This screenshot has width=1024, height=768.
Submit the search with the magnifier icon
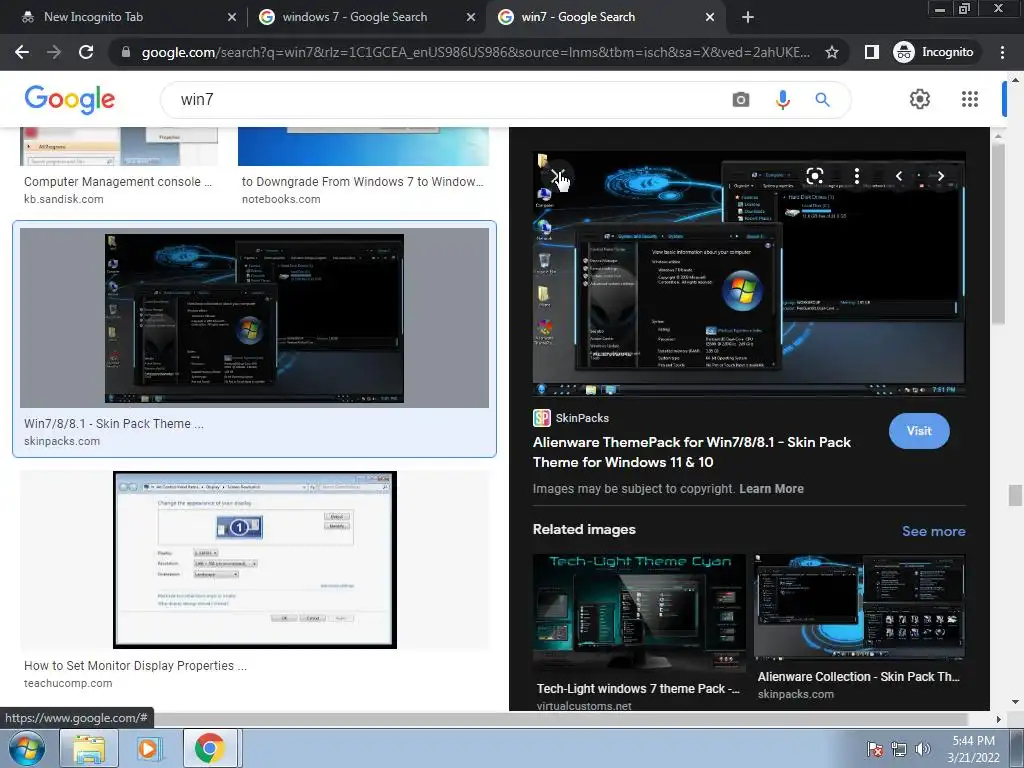tap(822, 99)
